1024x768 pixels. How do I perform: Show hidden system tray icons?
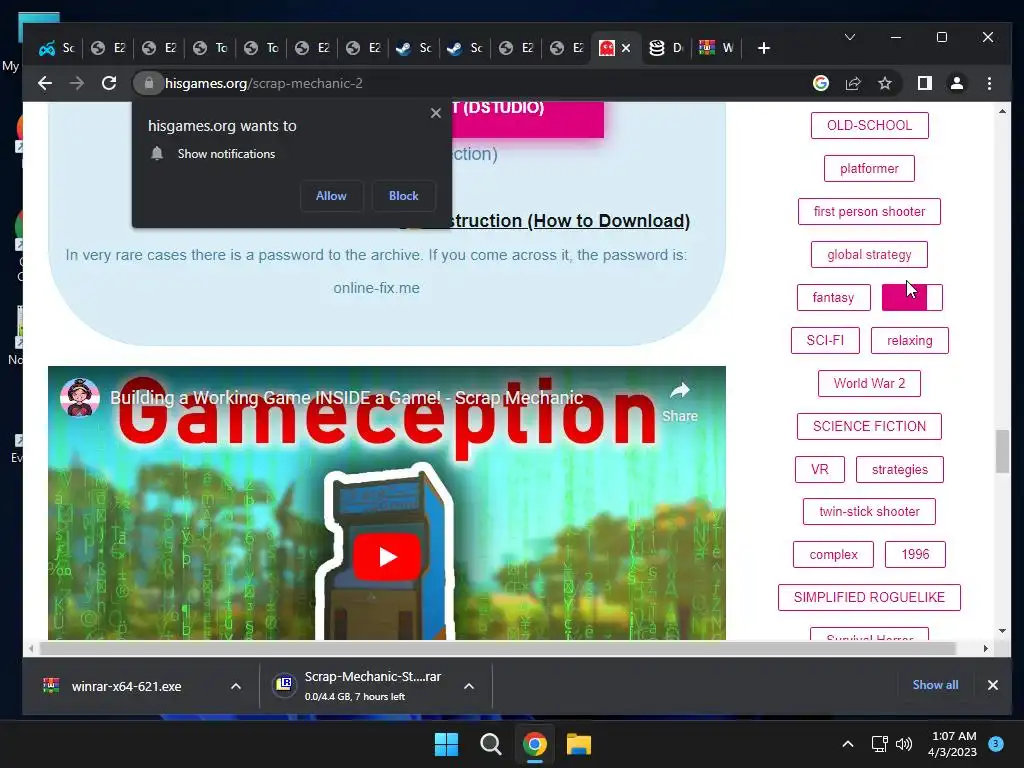(x=848, y=744)
